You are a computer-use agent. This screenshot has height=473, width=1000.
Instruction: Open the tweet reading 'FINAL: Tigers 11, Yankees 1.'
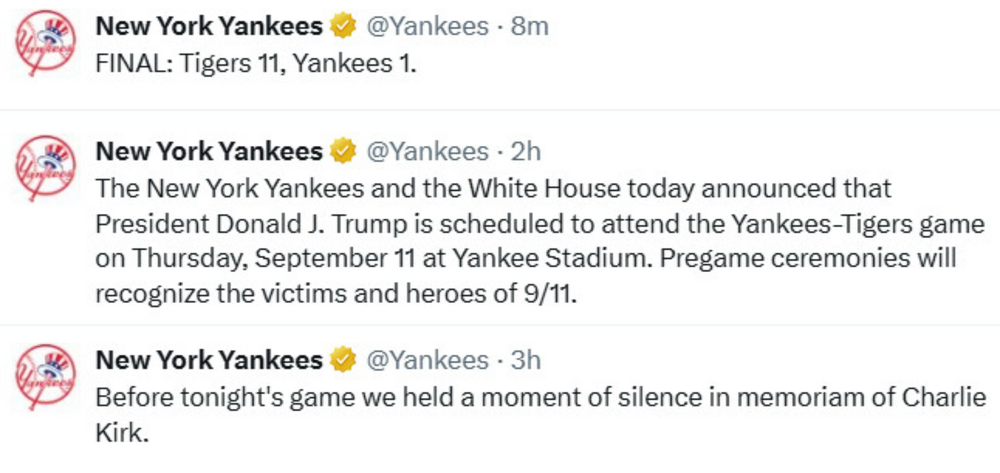[x=255, y=62]
